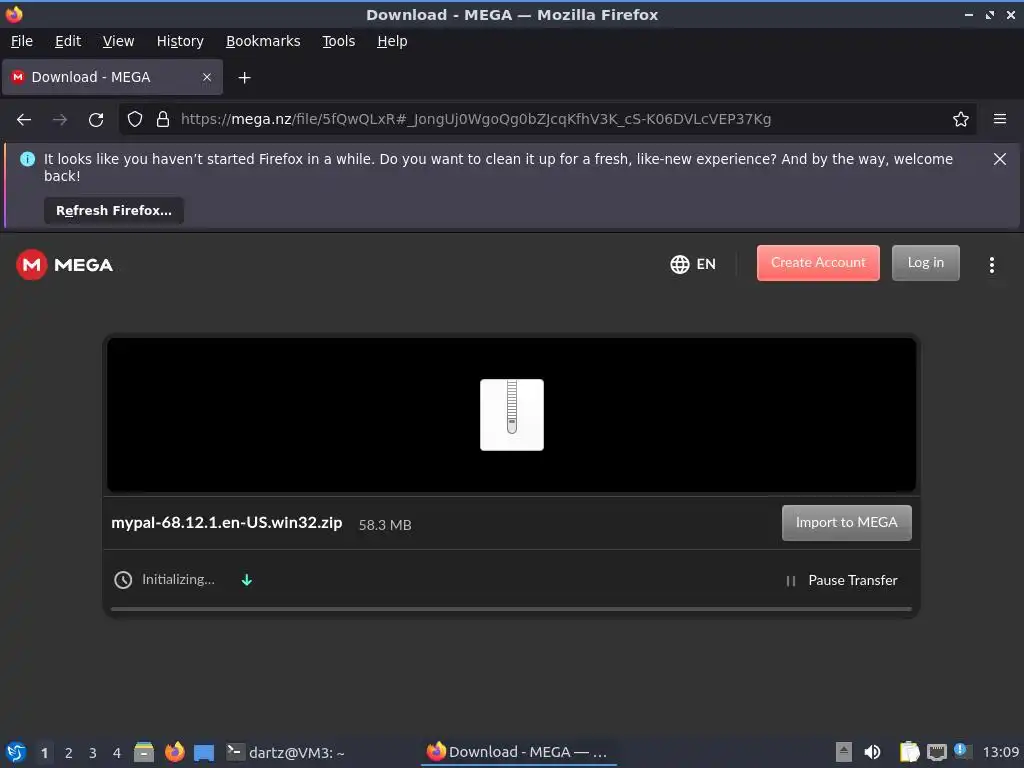Click the Log in button
This screenshot has height=768, width=1024.
925,263
